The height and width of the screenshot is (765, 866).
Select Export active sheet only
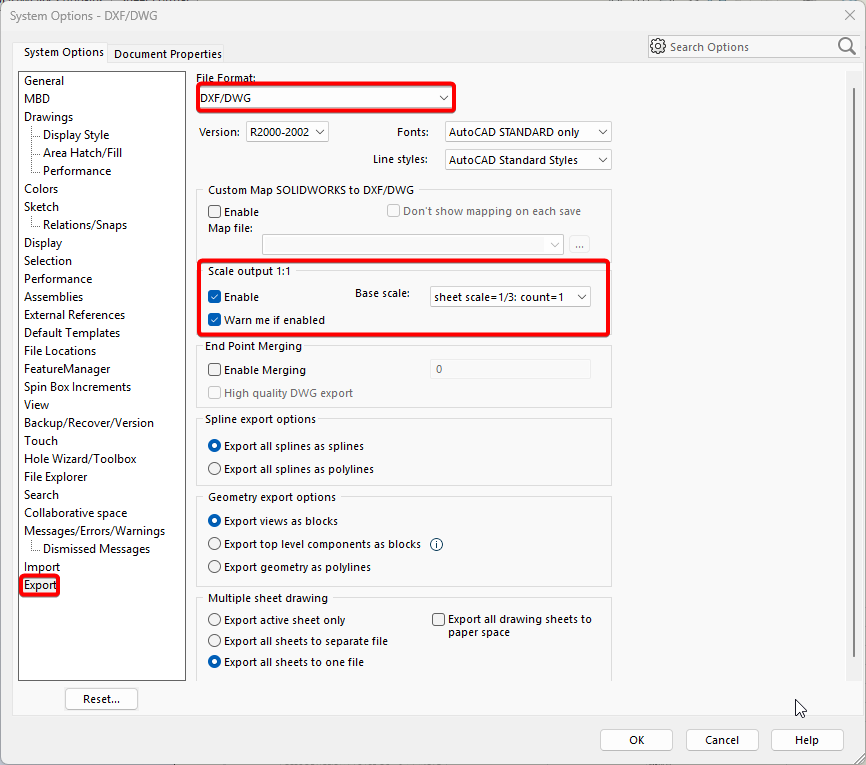[x=214, y=620]
